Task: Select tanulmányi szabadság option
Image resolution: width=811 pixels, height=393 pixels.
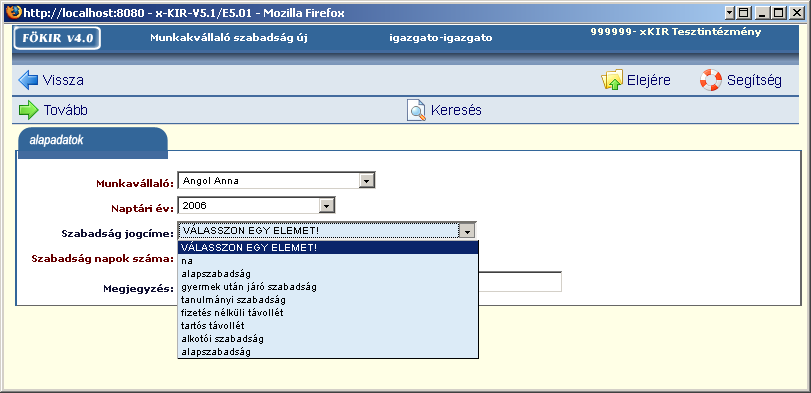Action: (x=328, y=300)
